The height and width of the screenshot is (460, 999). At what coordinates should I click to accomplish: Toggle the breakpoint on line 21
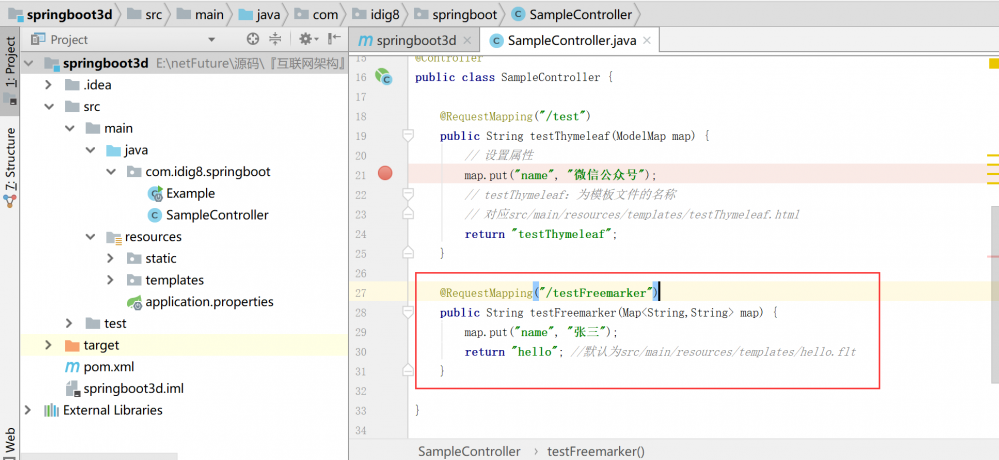point(385,174)
